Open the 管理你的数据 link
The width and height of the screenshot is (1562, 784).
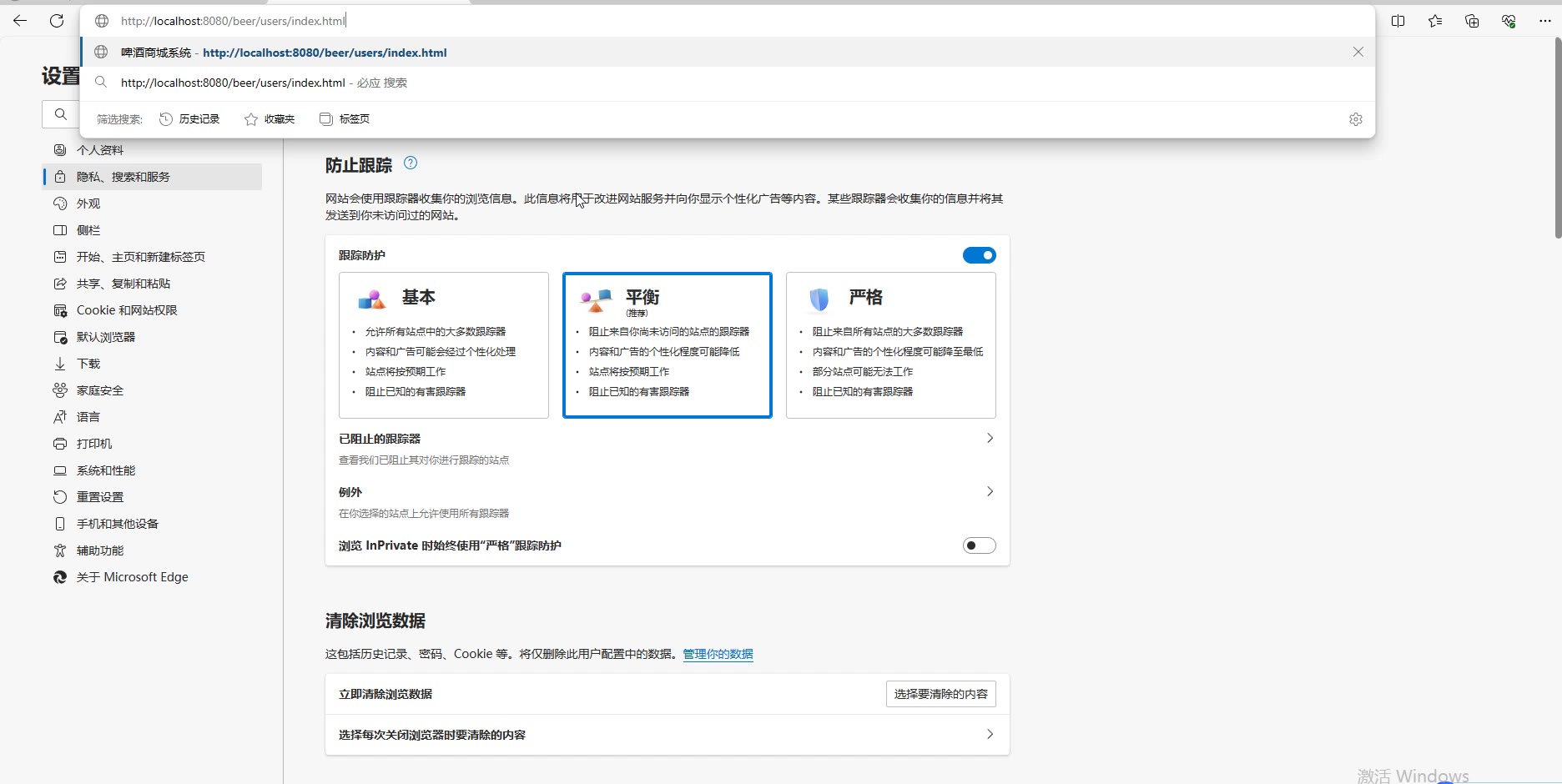pyautogui.click(x=718, y=654)
